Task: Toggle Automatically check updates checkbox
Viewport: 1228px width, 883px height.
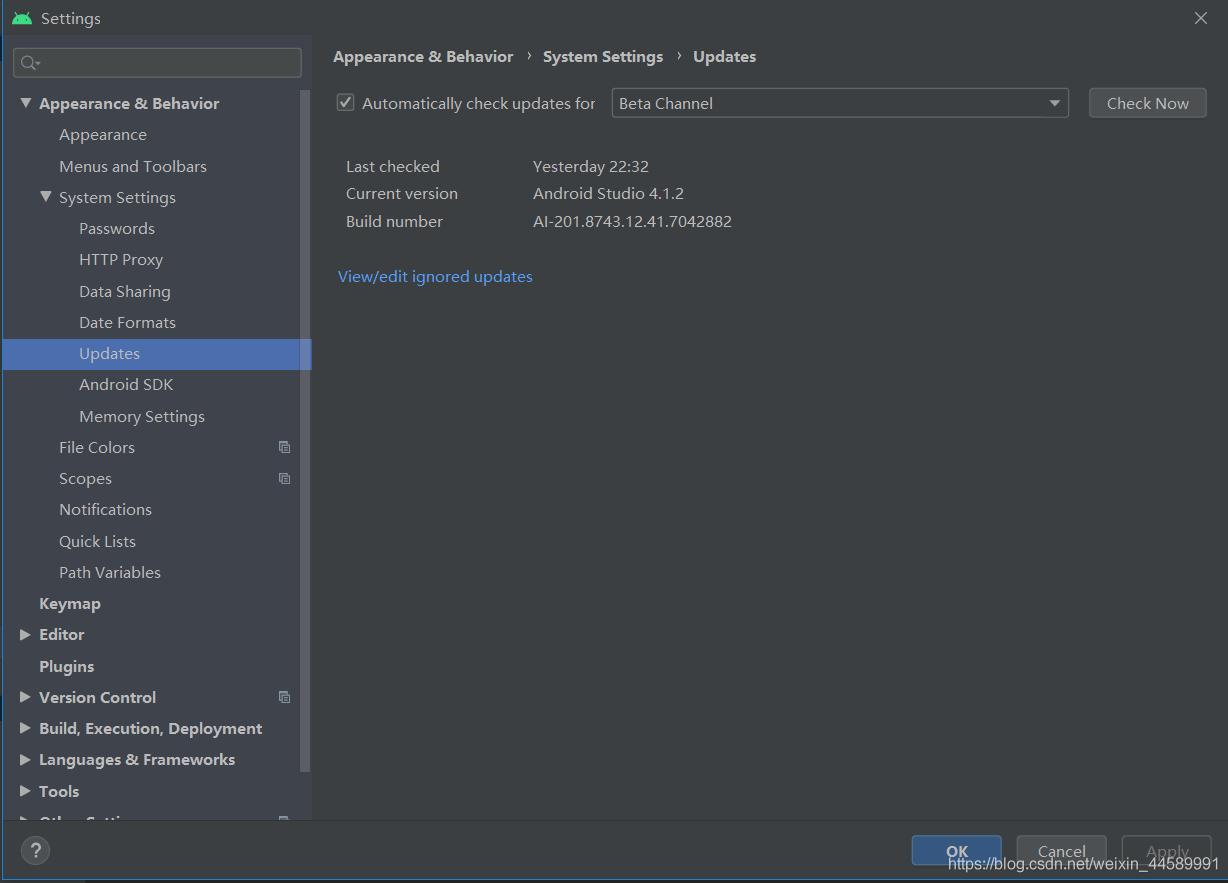Action: click(346, 102)
